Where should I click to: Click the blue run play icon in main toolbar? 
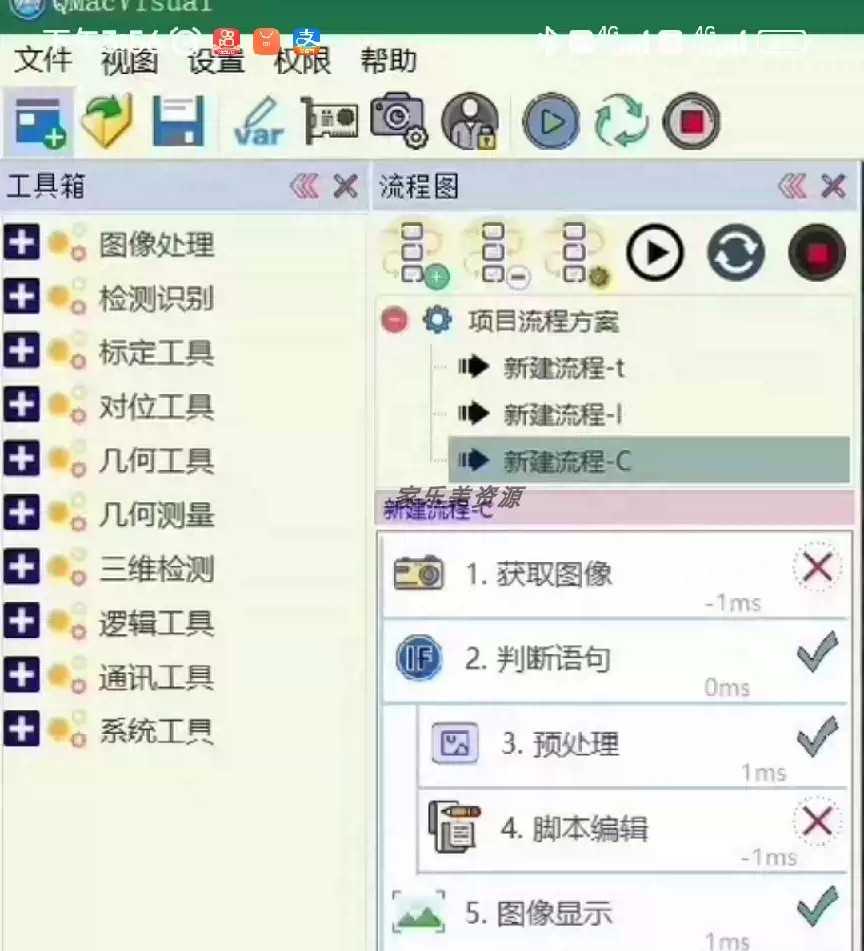click(x=551, y=121)
